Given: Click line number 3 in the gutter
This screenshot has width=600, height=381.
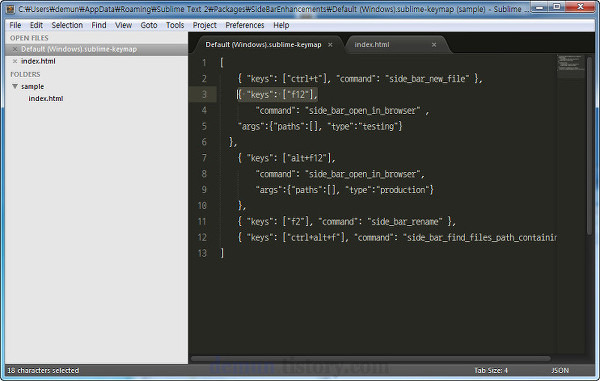Looking at the screenshot, I should (204, 94).
